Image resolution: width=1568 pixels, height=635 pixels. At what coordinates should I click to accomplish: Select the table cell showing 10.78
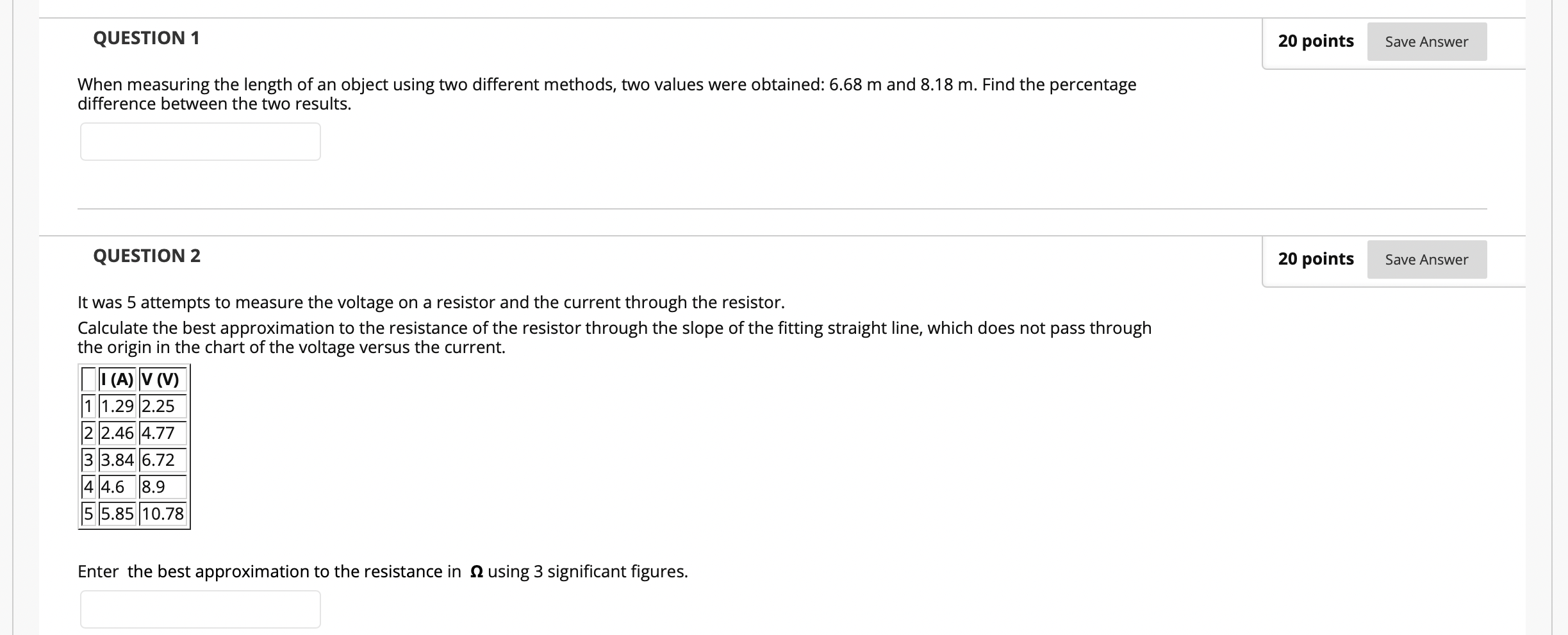coord(161,514)
